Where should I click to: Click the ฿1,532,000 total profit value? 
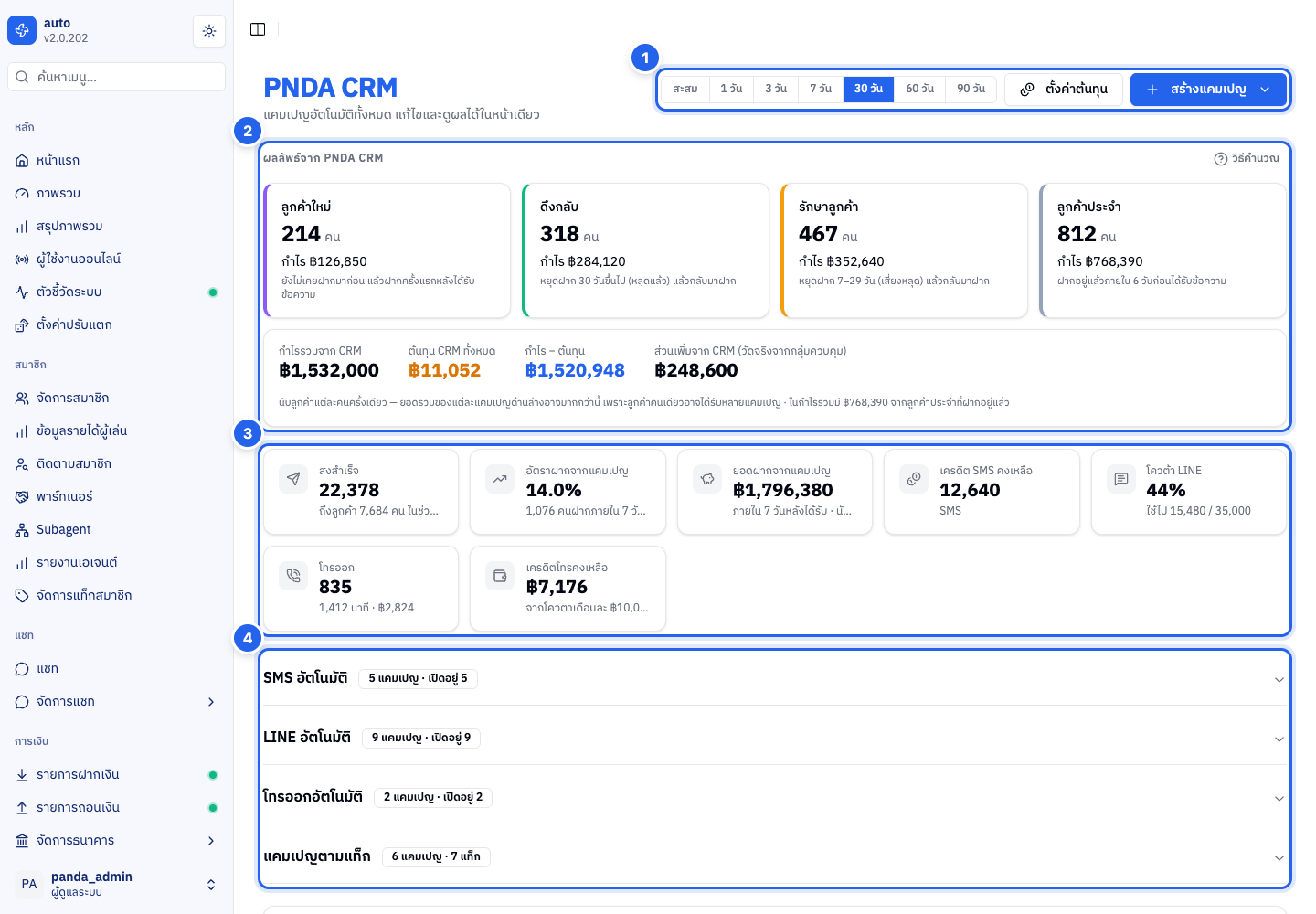point(329,370)
